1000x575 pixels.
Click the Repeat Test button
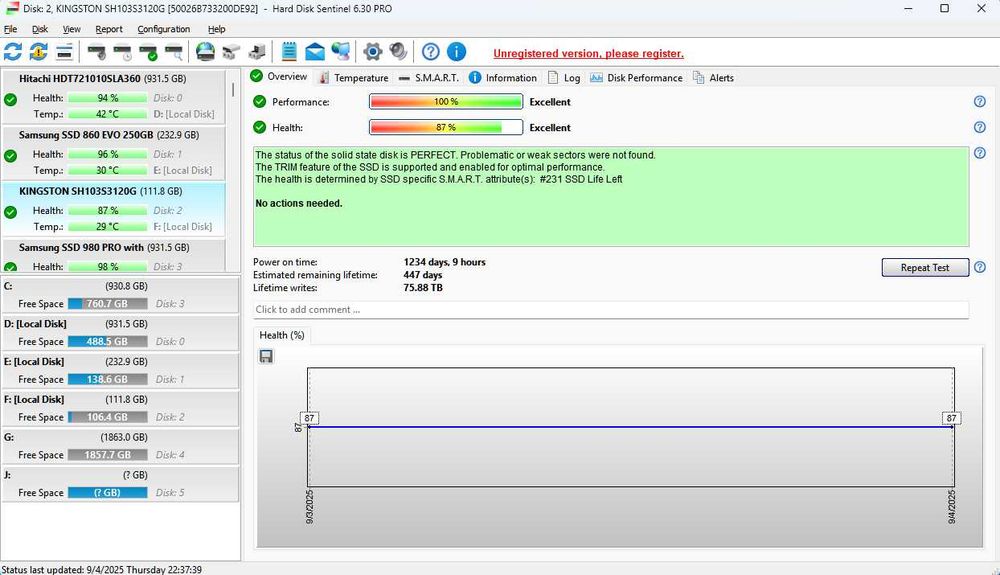[925, 267]
